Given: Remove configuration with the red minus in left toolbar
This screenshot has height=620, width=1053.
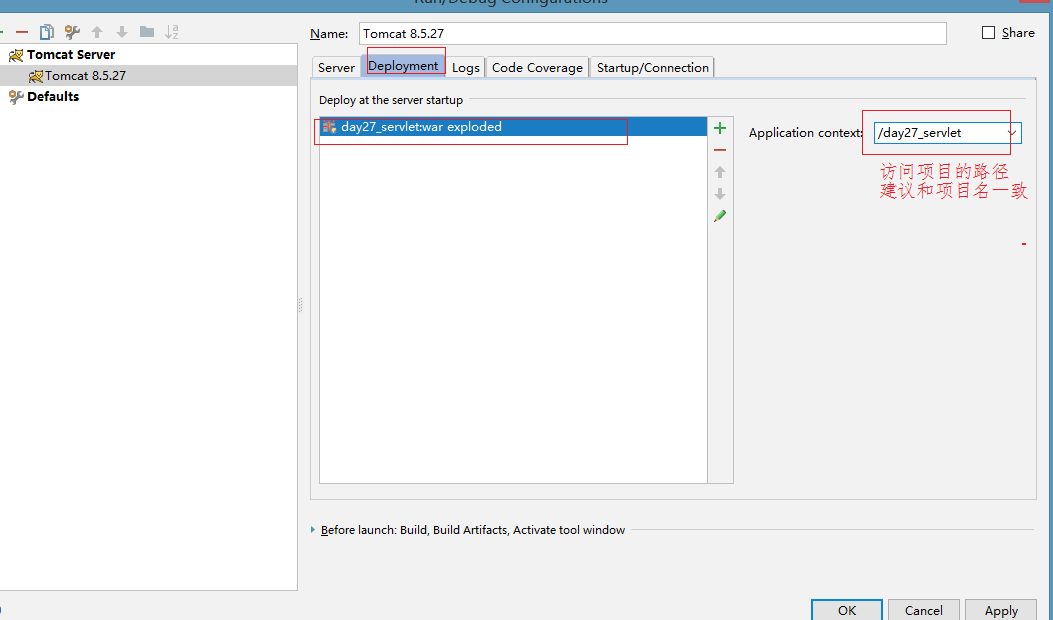Looking at the screenshot, I should (22, 32).
